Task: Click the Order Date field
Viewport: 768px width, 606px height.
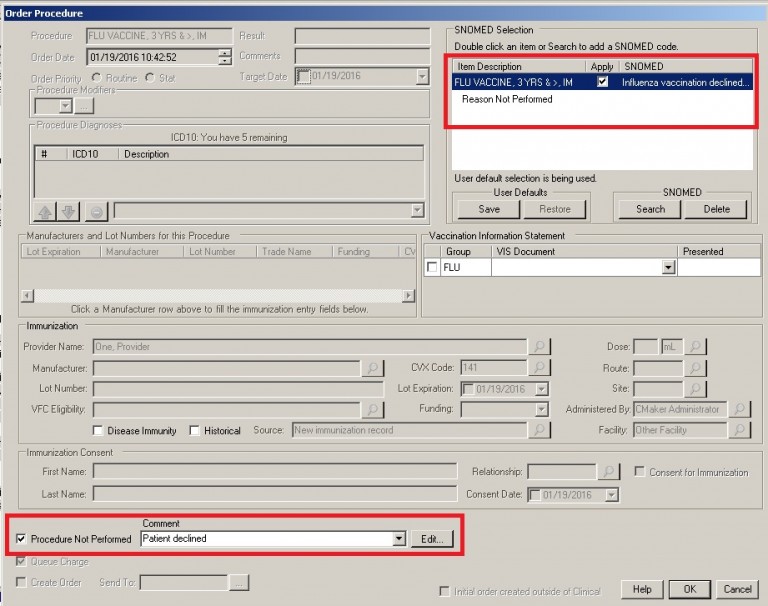Action: point(150,57)
